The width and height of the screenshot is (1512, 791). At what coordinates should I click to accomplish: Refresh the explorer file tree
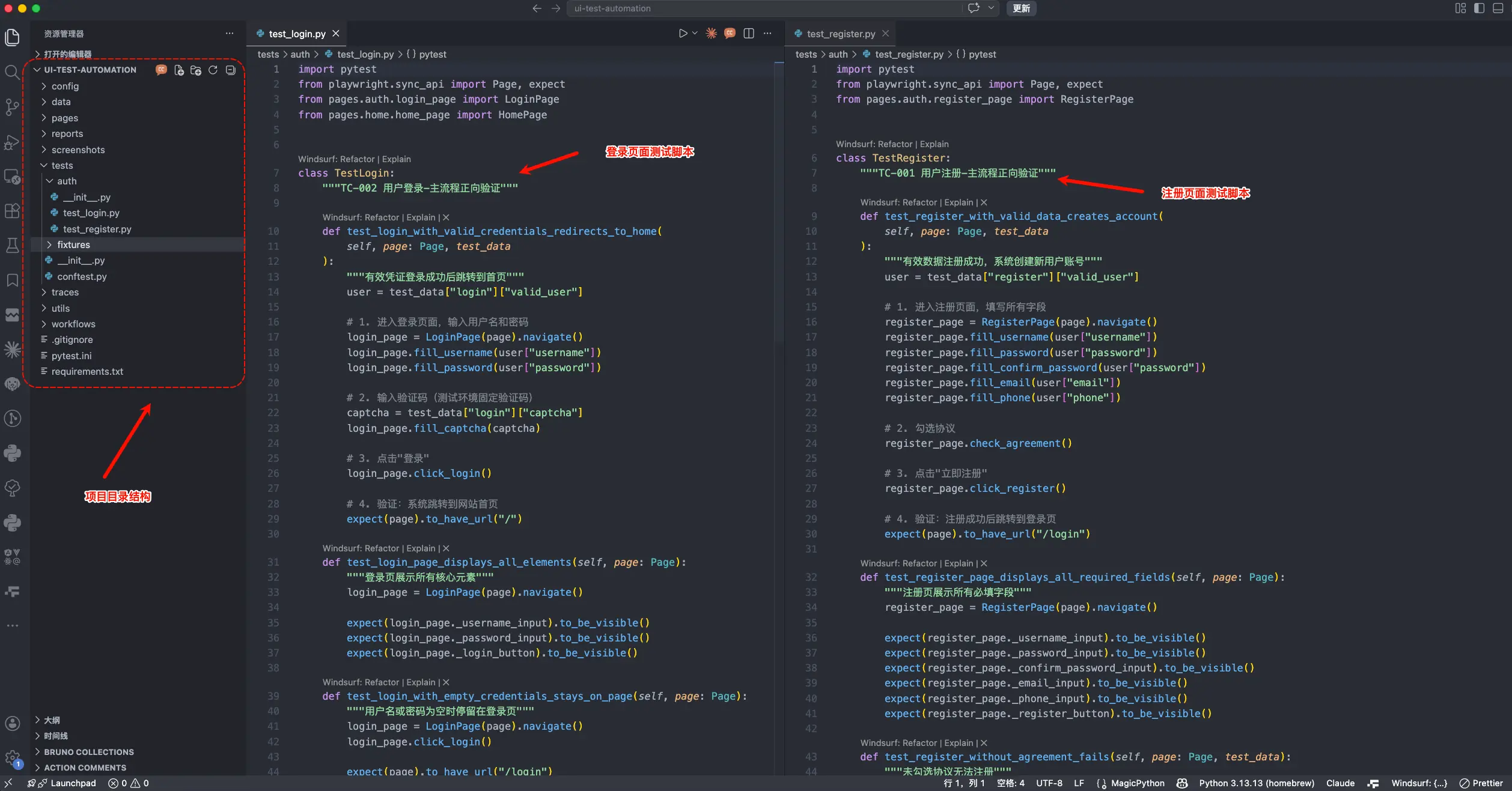click(x=213, y=70)
